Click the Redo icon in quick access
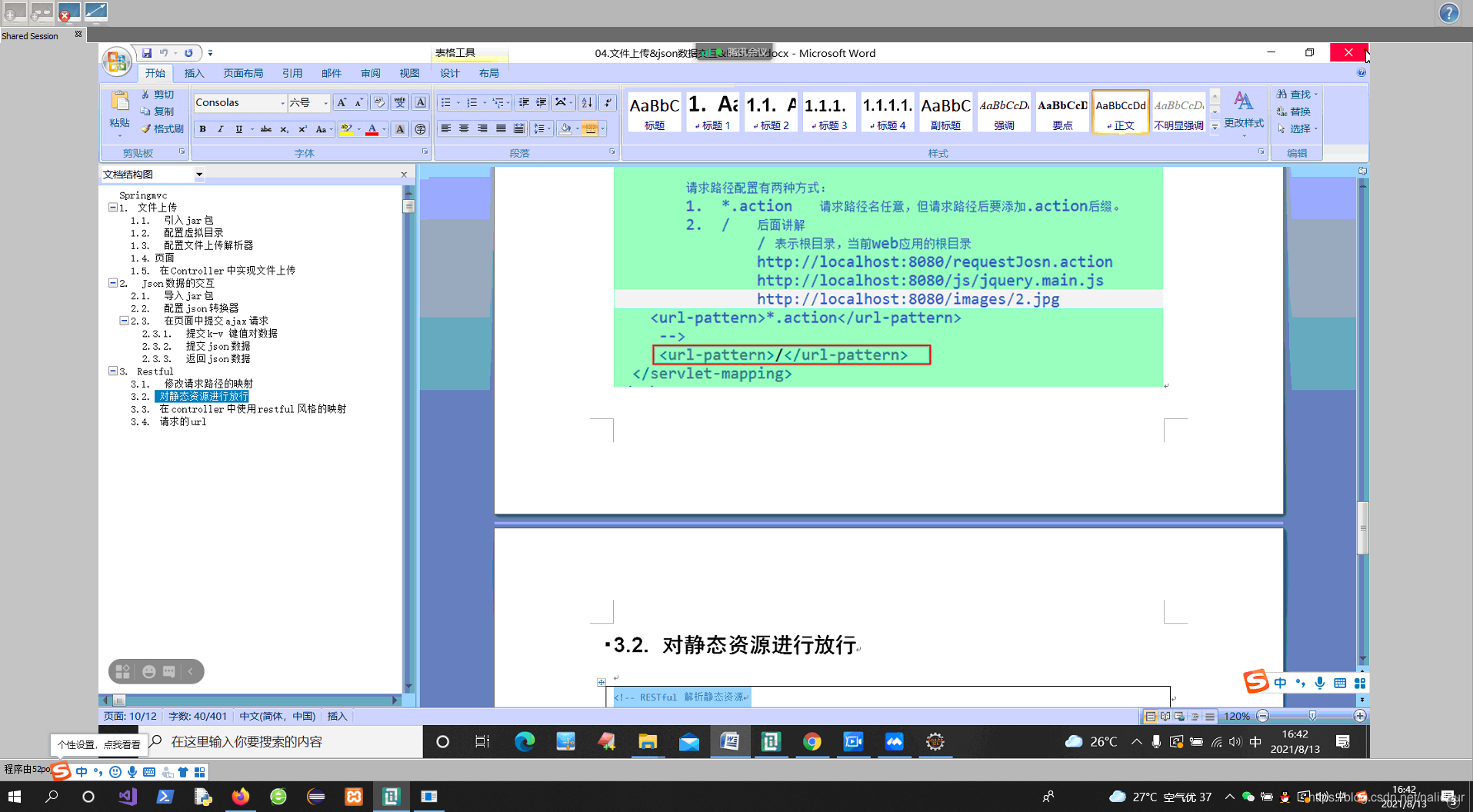The height and width of the screenshot is (812, 1473). tap(188, 53)
